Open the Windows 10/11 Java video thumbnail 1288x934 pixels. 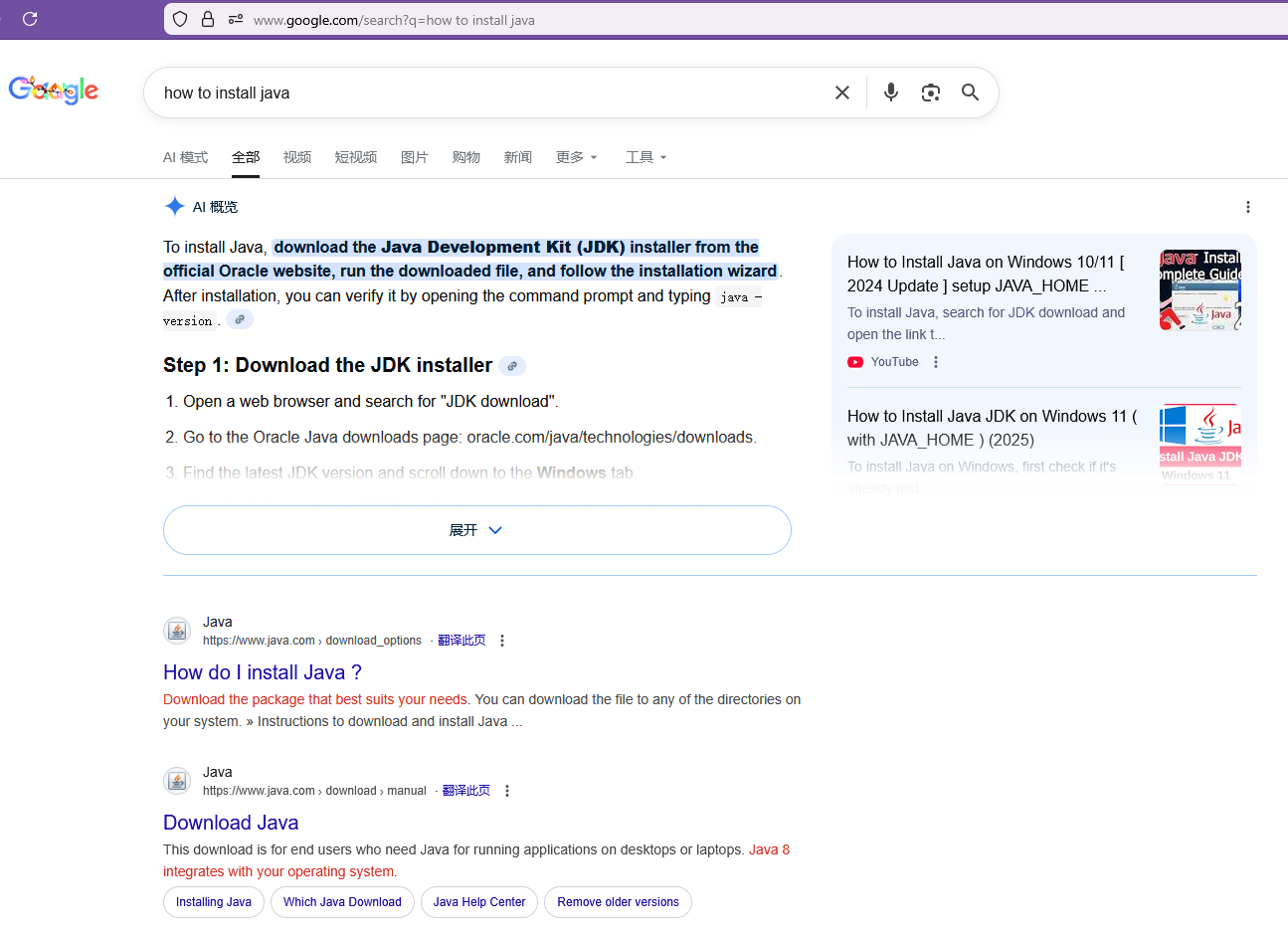[1199, 289]
